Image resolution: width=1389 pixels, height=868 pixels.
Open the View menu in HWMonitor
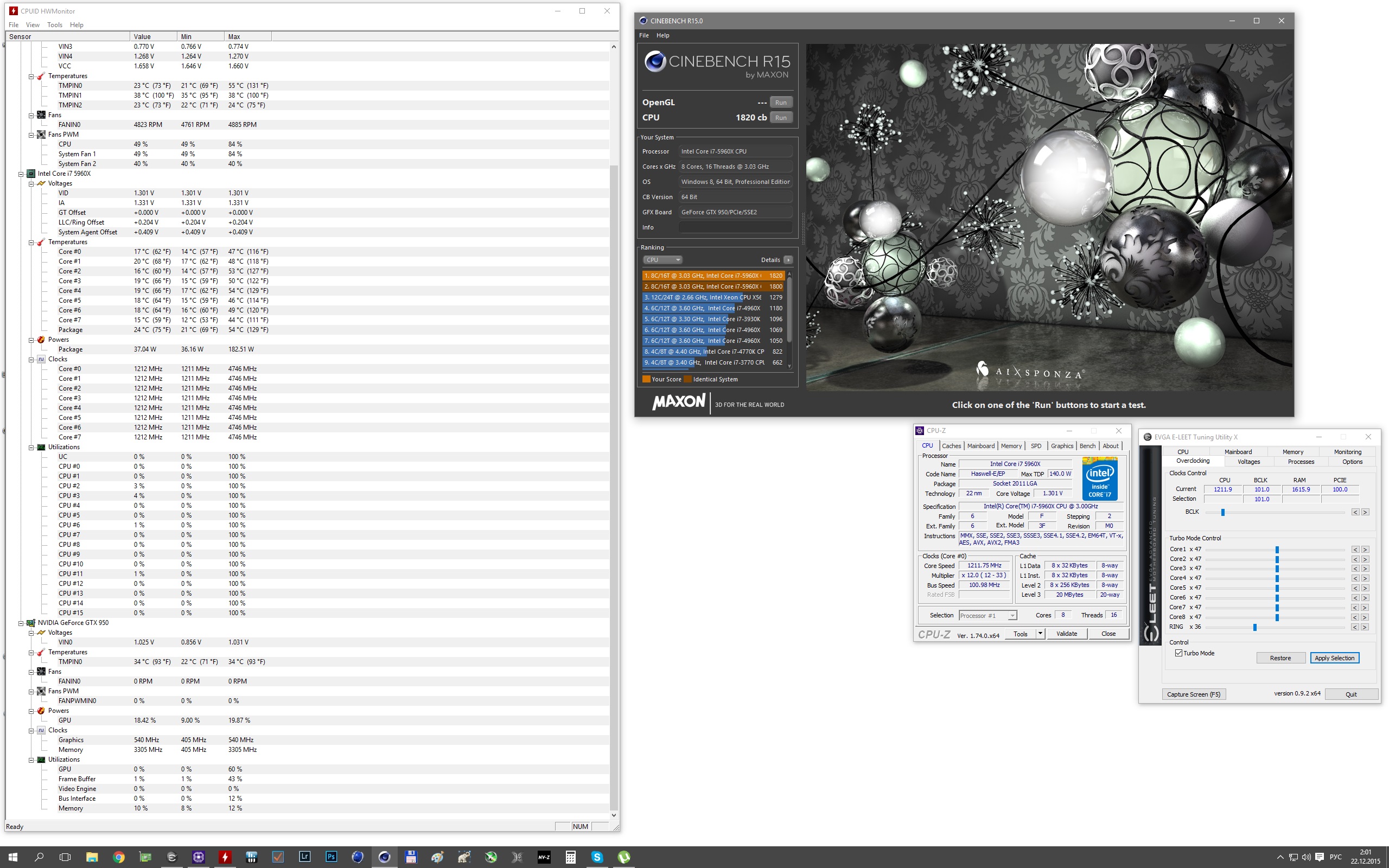tap(33, 25)
